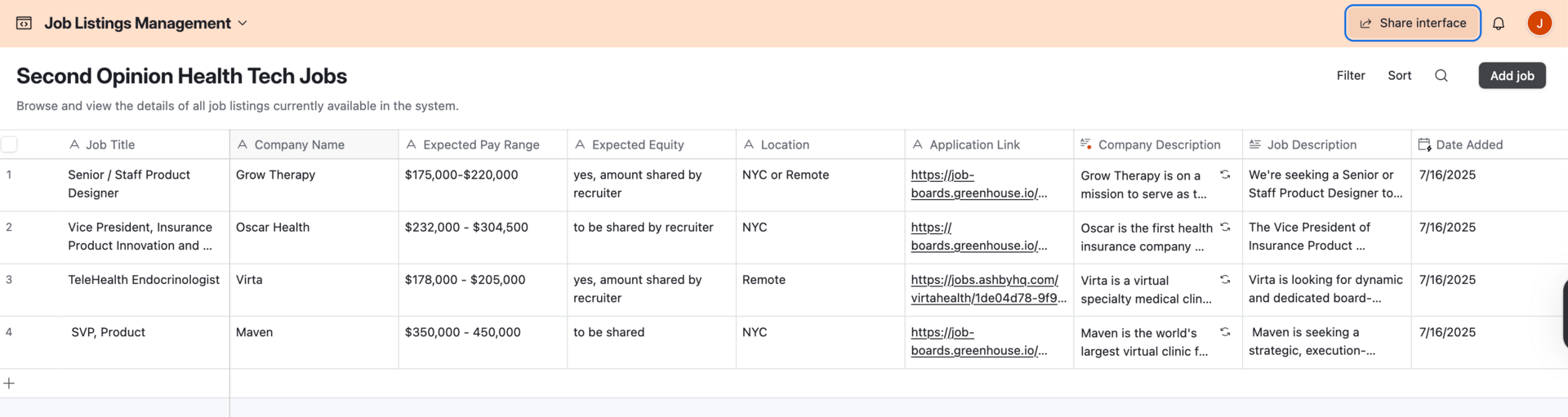
Task: Click the interface icon beside Job Listings Management
Action: pos(24,23)
